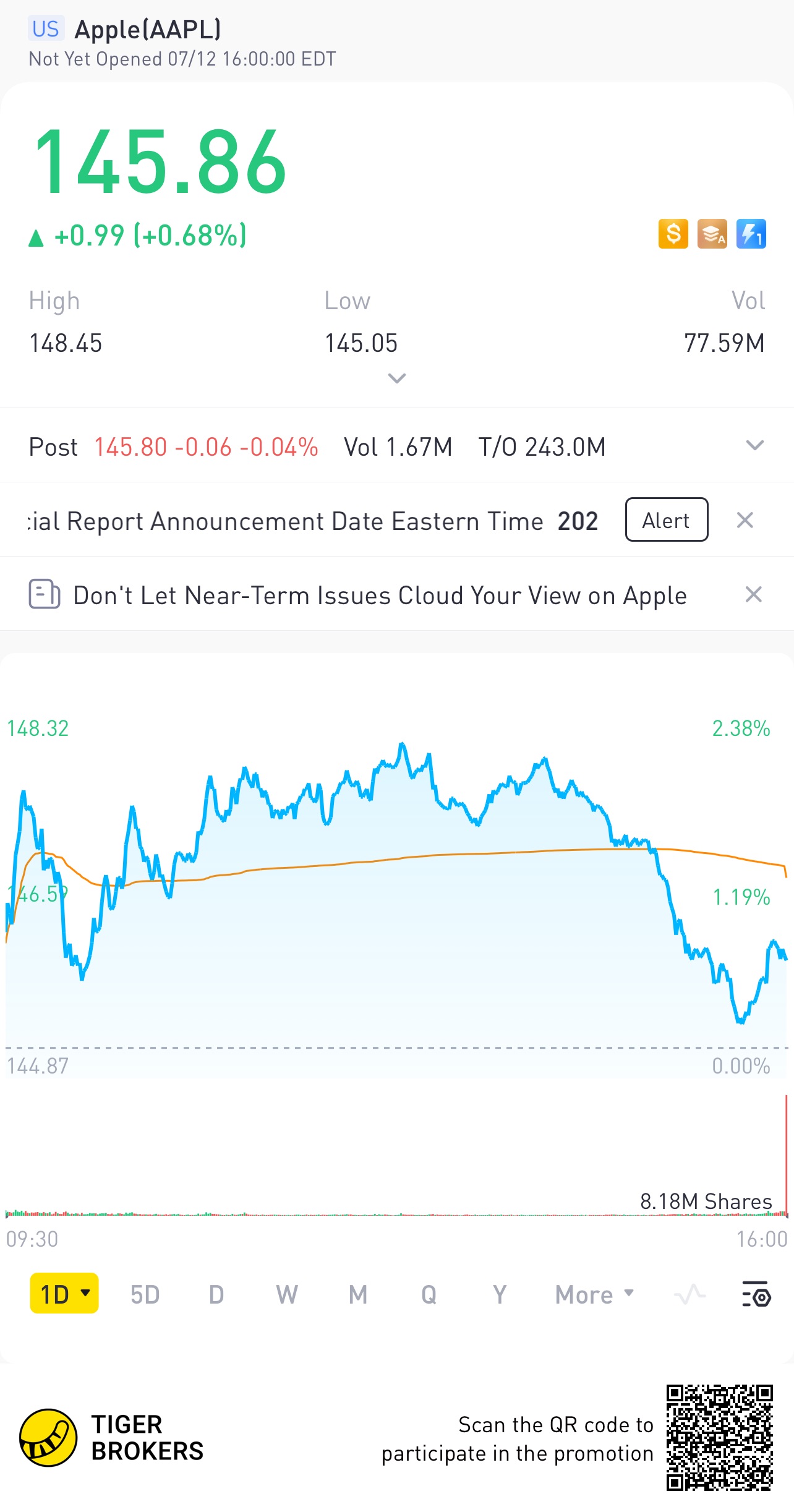Switch to the W weekly chart tab
This screenshot has width=794, height=1512.
pyautogui.click(x=286, y=1294)
